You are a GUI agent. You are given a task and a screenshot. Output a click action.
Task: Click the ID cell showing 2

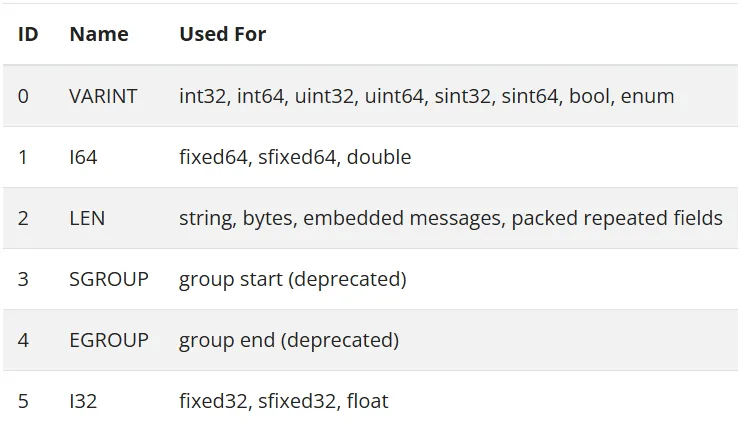tap(23, 218)
